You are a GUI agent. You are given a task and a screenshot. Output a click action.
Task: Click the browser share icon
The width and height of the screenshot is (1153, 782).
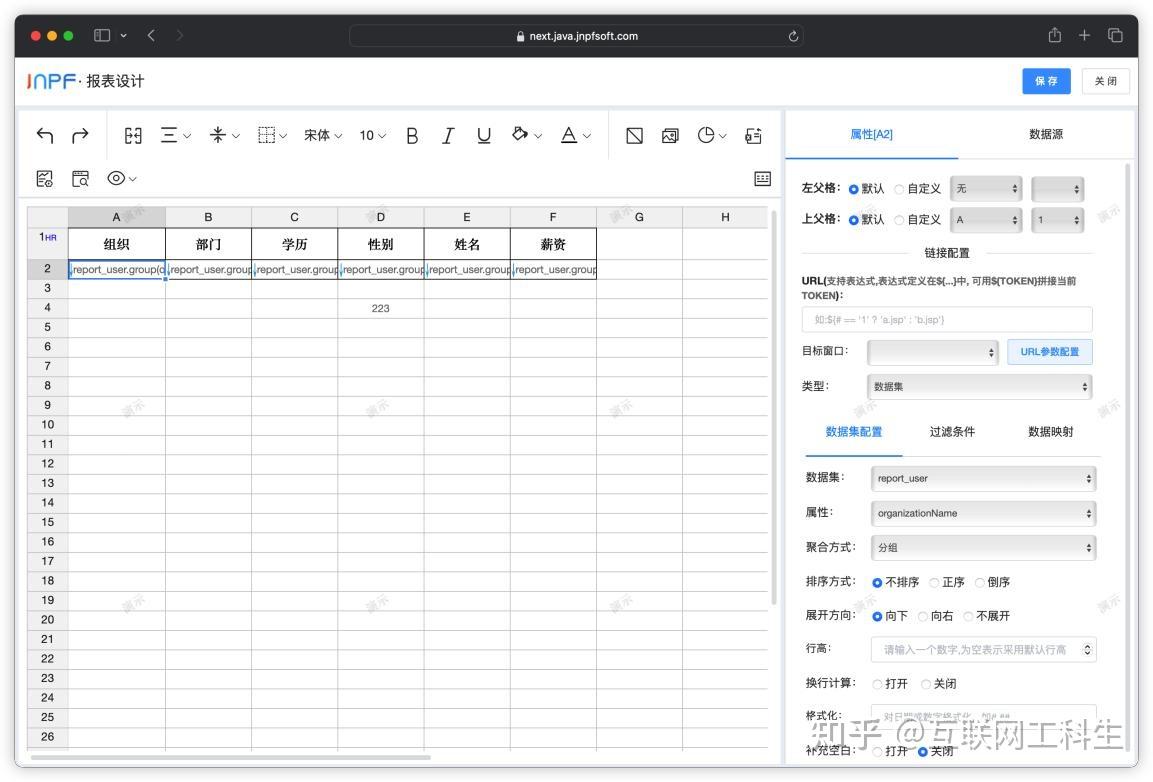tap(1054, 35)
